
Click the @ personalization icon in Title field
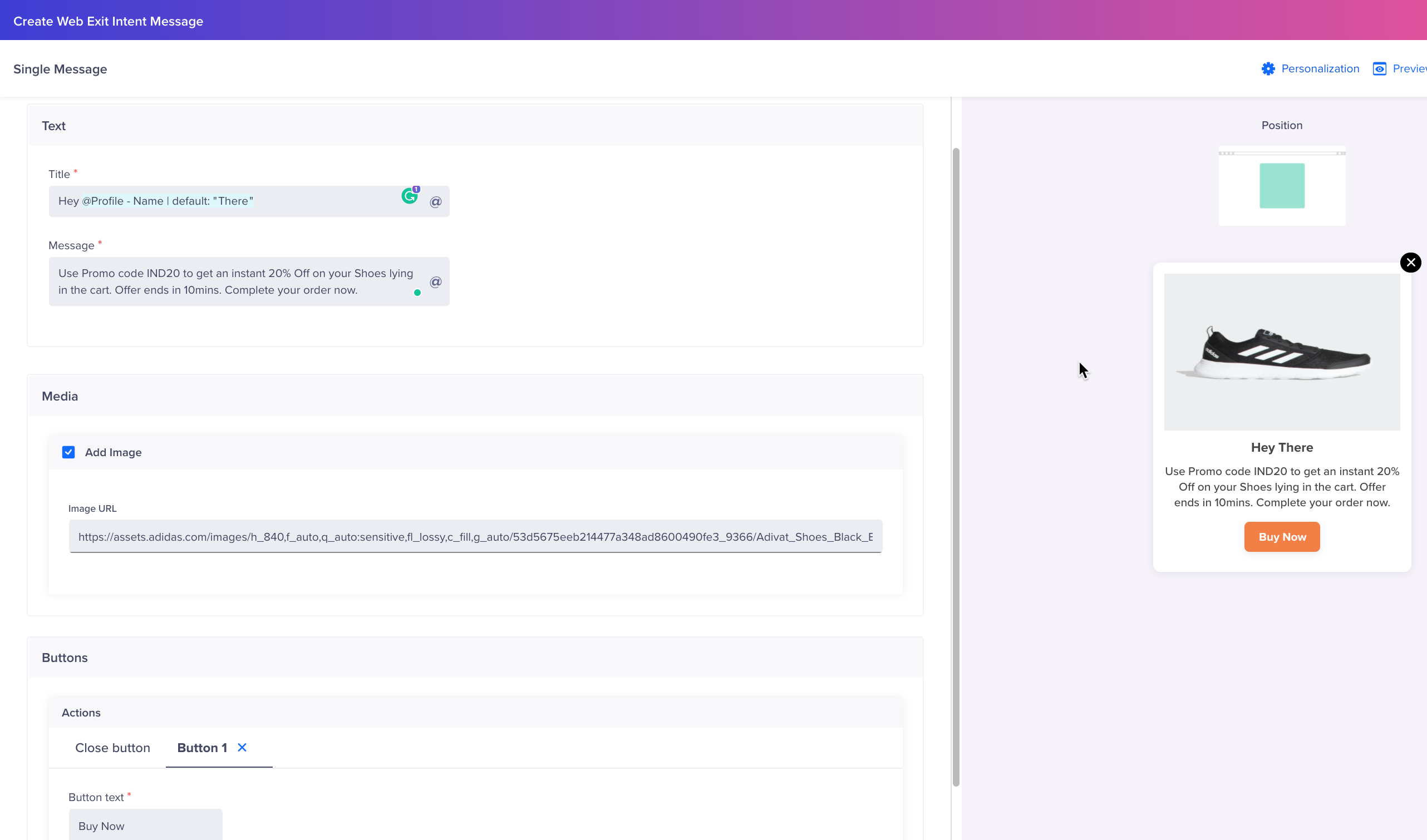coord(435,201)
